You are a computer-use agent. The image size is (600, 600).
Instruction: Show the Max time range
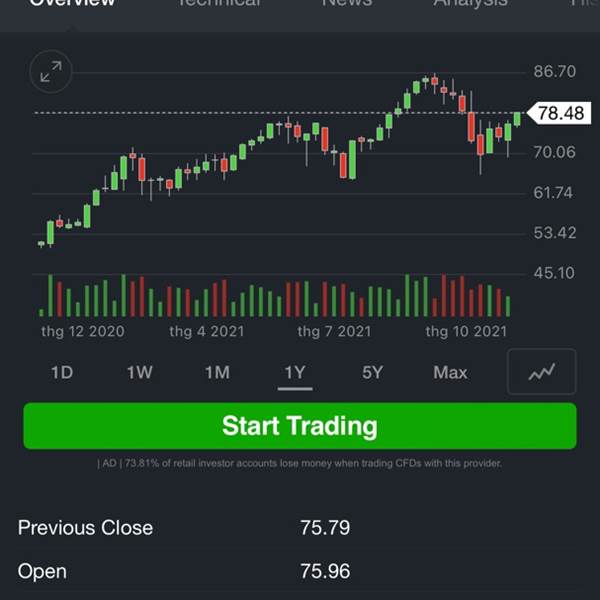(450, 372)
